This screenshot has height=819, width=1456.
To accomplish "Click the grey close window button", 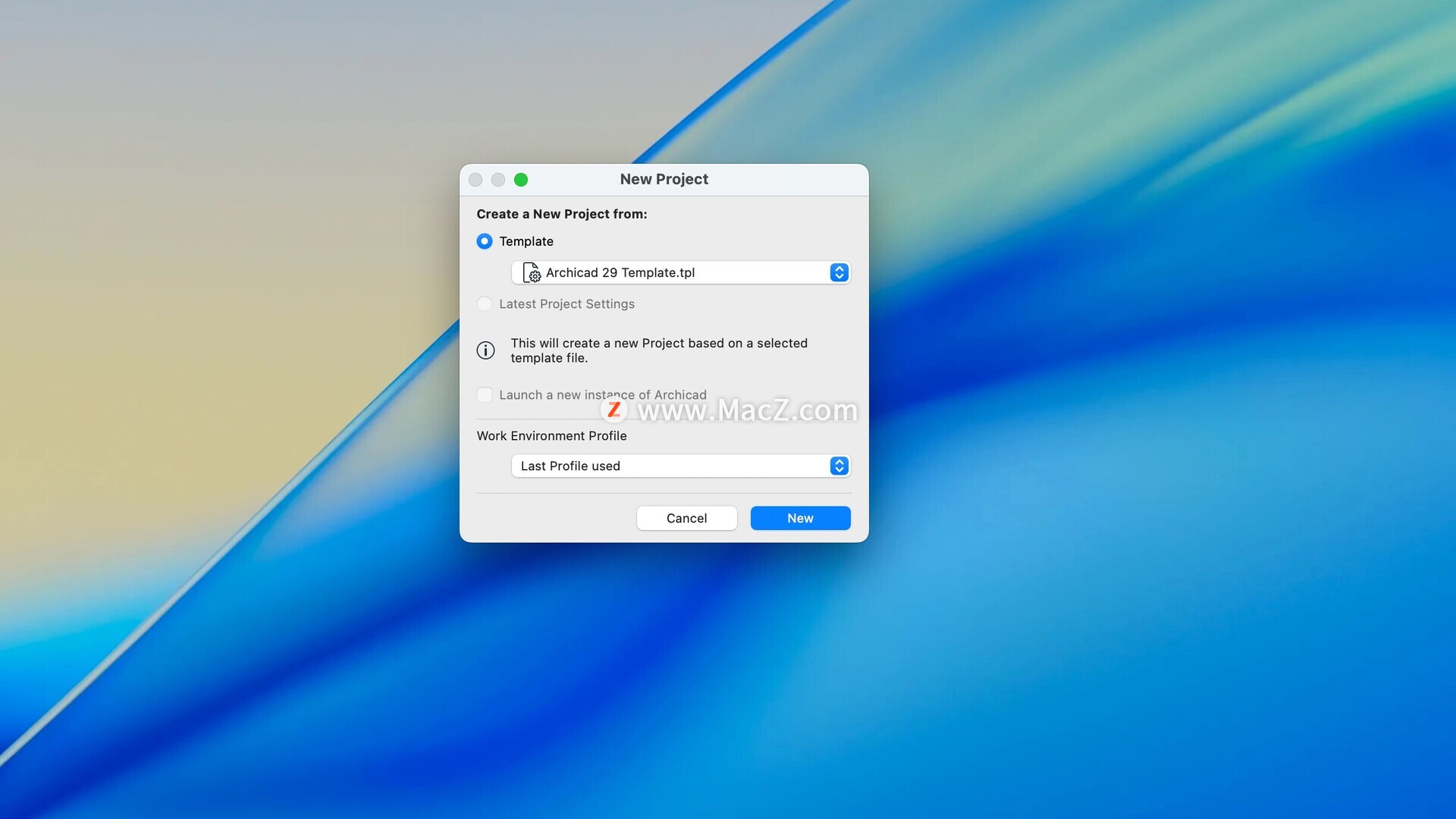I will [475, 180].
